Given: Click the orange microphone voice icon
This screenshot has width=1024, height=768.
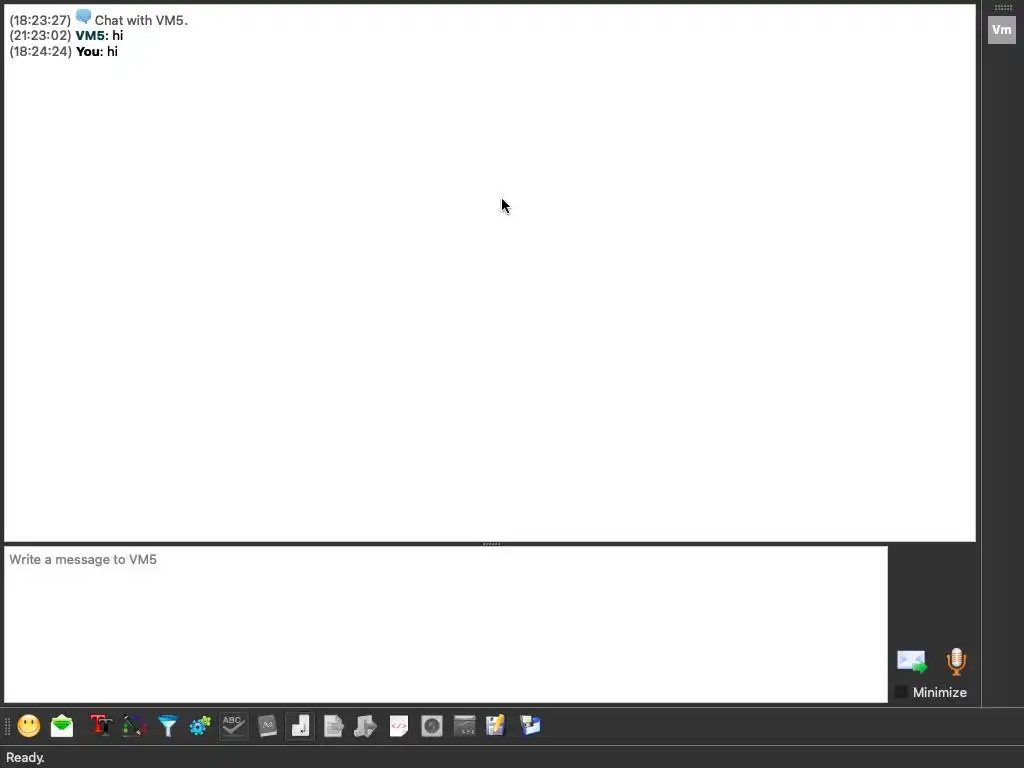Looking at the screenshot, I should pyautogui.click(x=956, y=662).
